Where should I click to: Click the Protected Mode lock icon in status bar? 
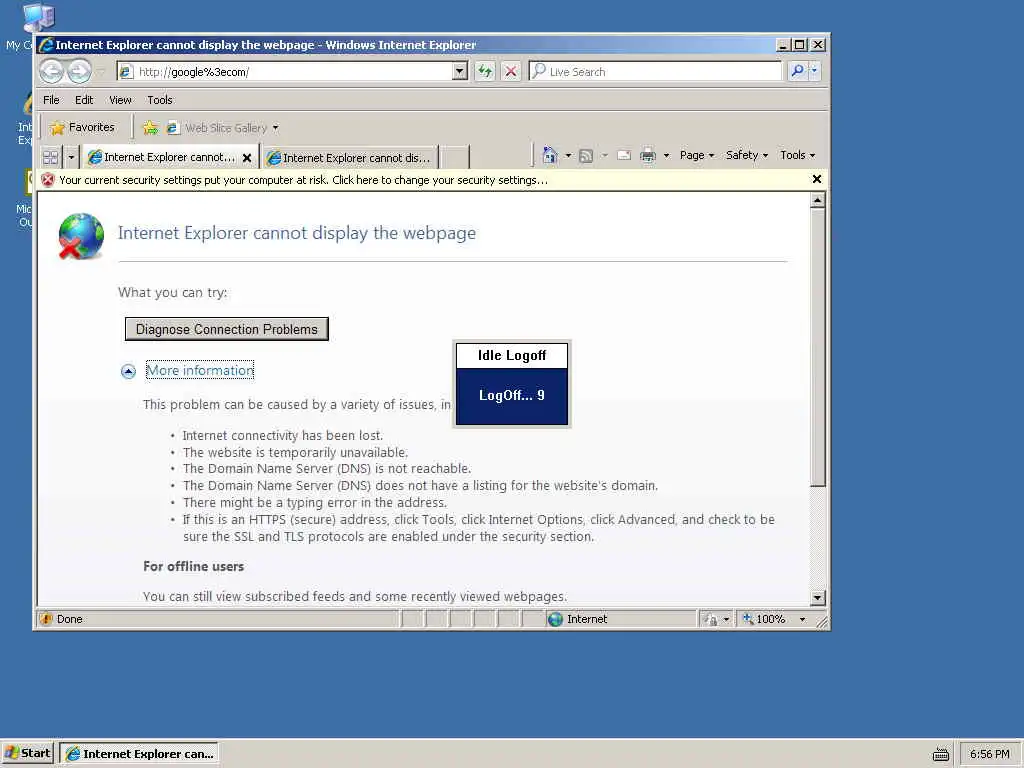click(x=710, y=619)
